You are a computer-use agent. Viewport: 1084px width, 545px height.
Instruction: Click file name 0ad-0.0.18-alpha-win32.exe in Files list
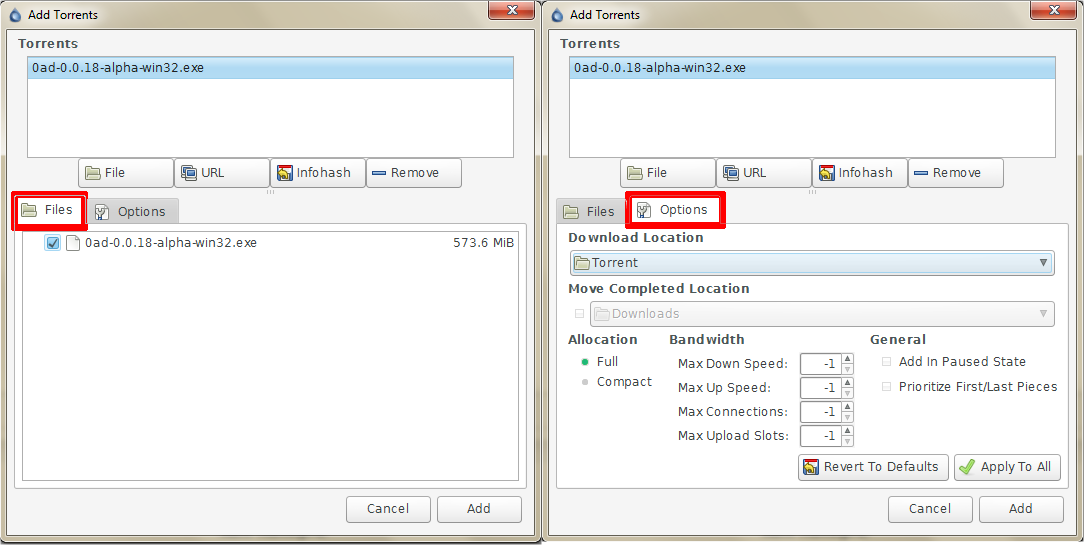coord(171,243)
